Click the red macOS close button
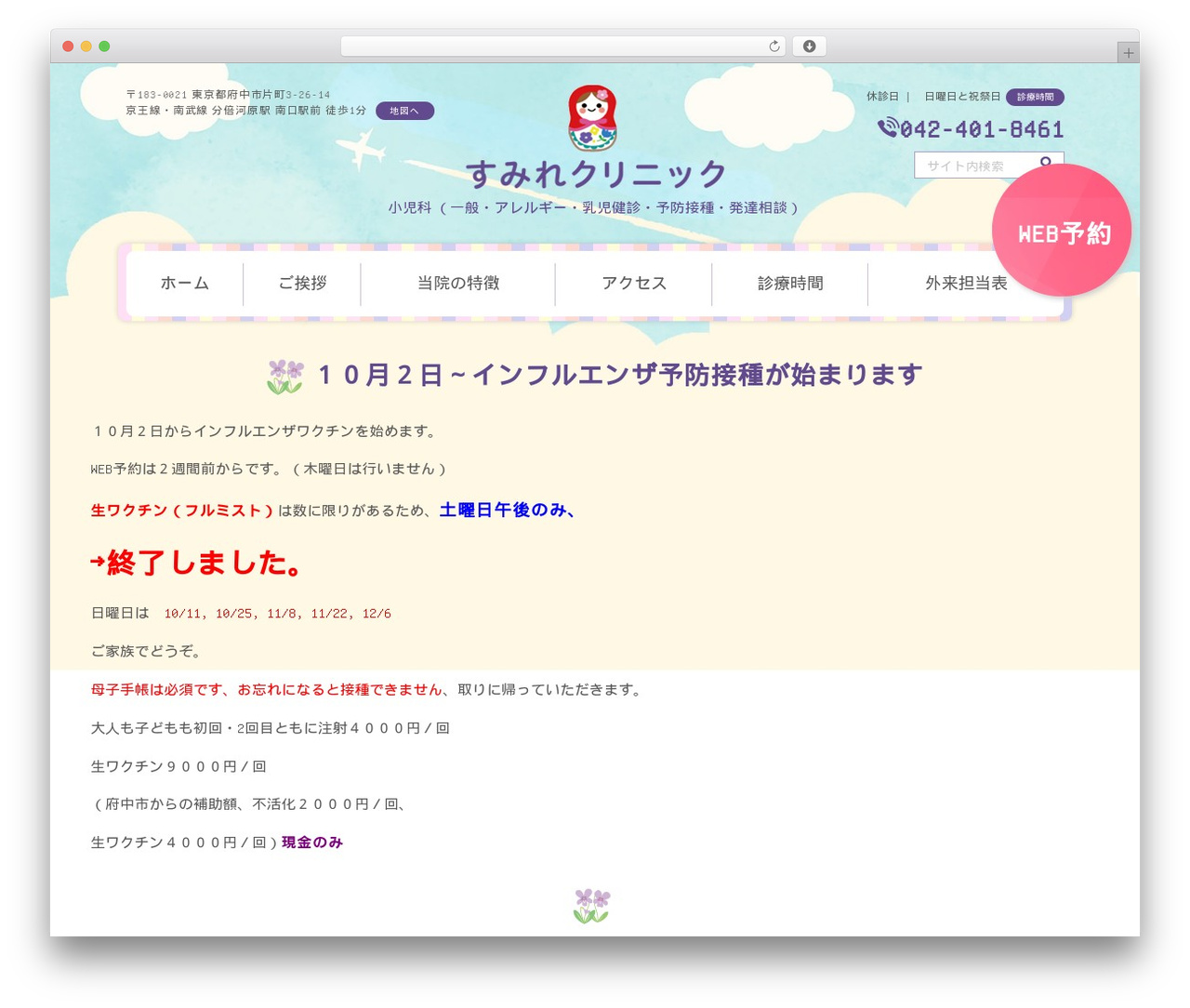1190x1008 pixels. pos(68,46)
